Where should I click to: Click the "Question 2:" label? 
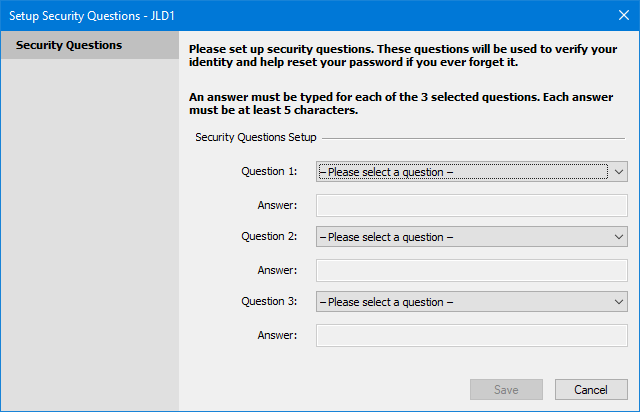pyautogui.click(x=269, y=236)
